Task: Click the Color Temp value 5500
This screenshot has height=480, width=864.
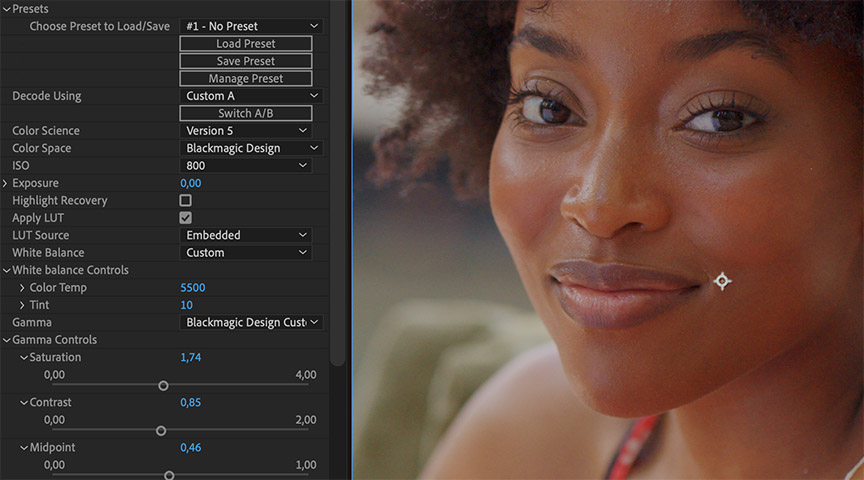Action: tap(193, 288)
